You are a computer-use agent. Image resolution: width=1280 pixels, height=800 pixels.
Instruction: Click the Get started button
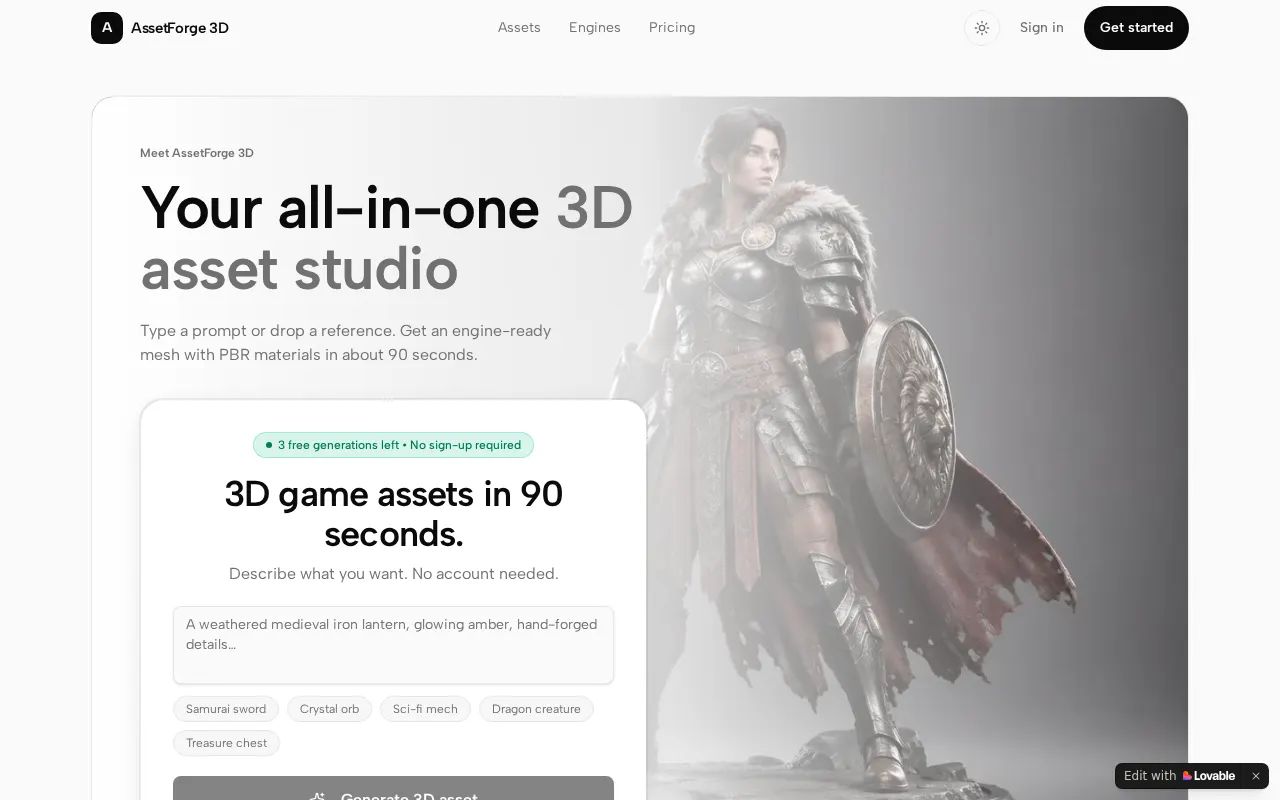[1136, 28]
